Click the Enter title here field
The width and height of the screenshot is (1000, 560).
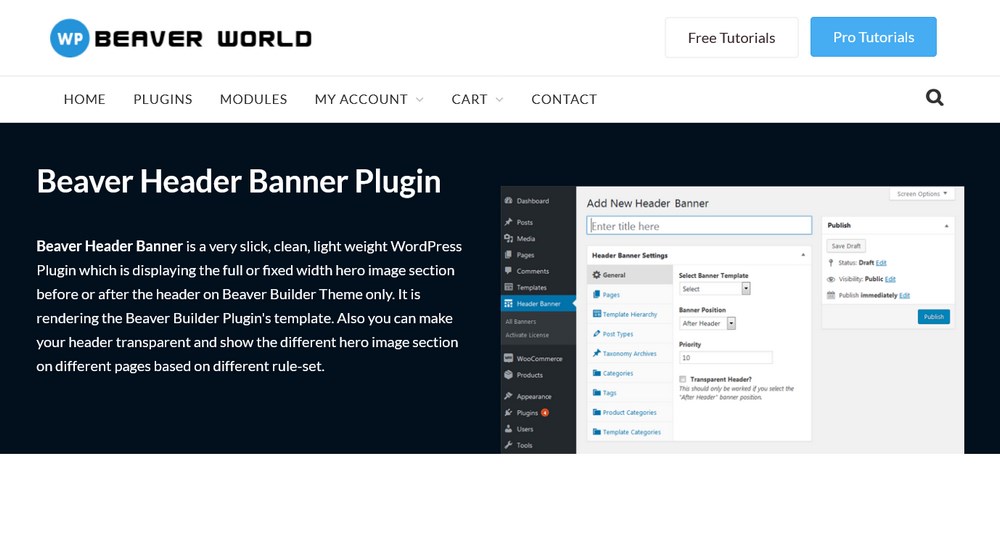[x=699, y=226]
